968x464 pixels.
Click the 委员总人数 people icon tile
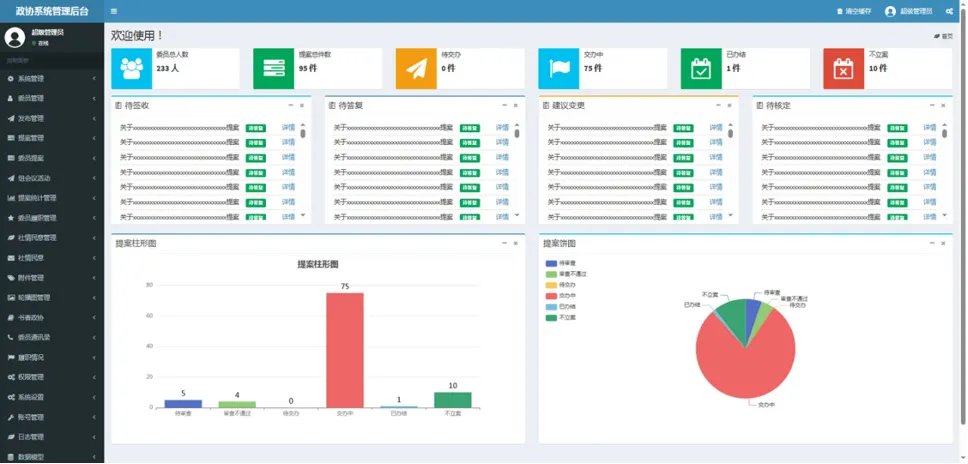click(131, 68)
